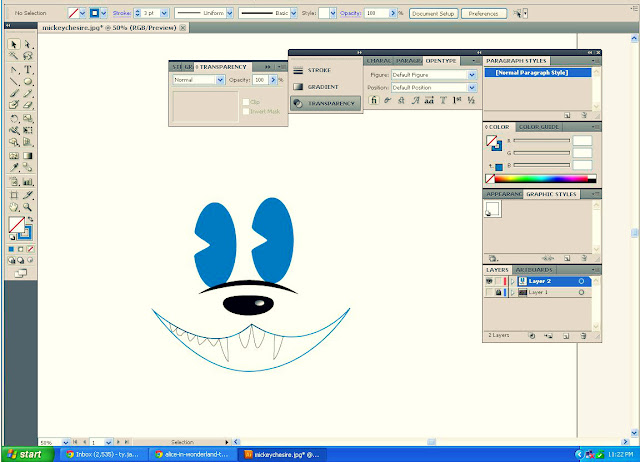Open the Stroke panel button
Screen dimensions: 640x462
click(326, 70)
